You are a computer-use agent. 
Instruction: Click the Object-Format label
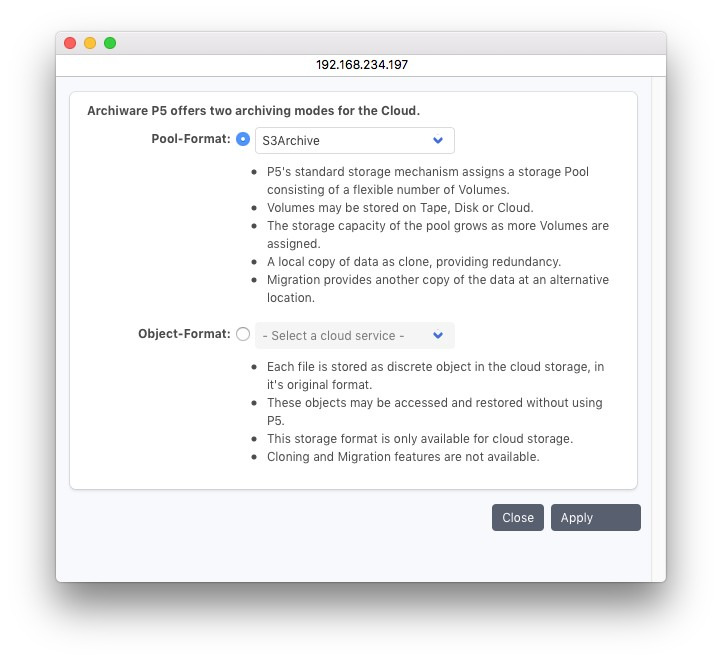pos(184,334)
